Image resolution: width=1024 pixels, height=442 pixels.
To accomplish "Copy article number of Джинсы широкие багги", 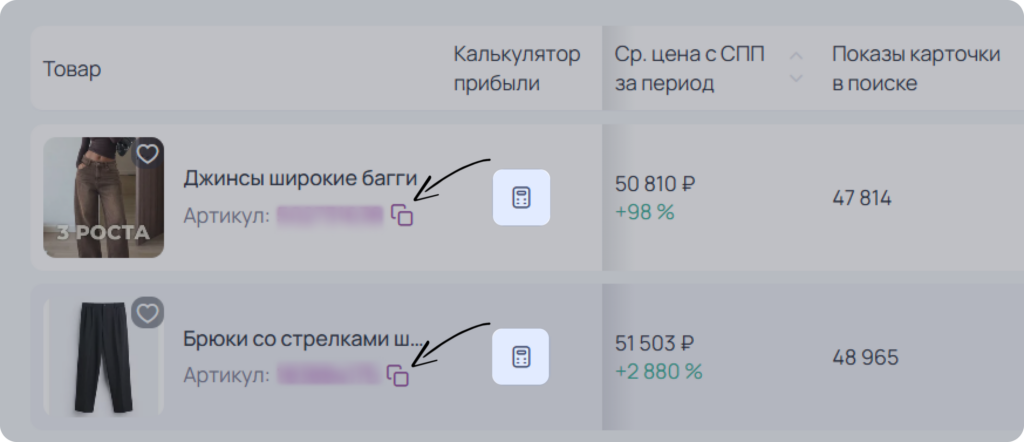I will point(402,215).
